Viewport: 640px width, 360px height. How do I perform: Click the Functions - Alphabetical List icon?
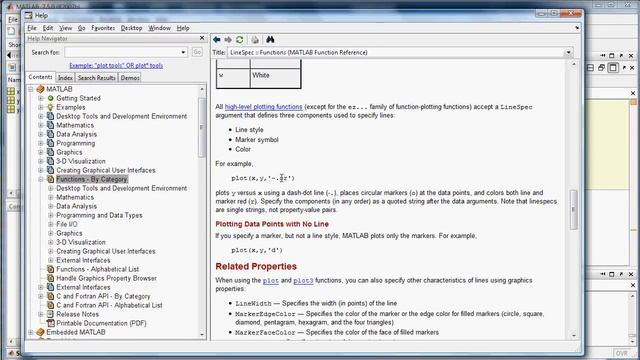(x=50, y=269)
